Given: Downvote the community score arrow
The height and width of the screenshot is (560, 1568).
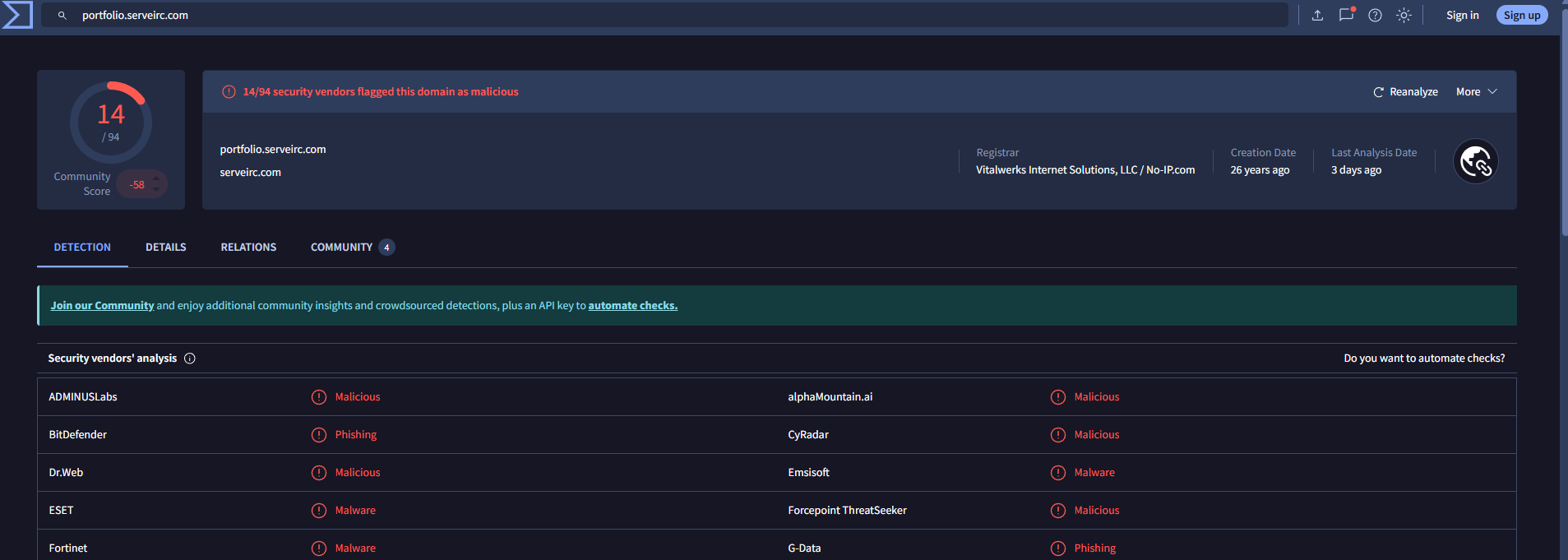Looking at the screenshot, I should coord(156,190).
